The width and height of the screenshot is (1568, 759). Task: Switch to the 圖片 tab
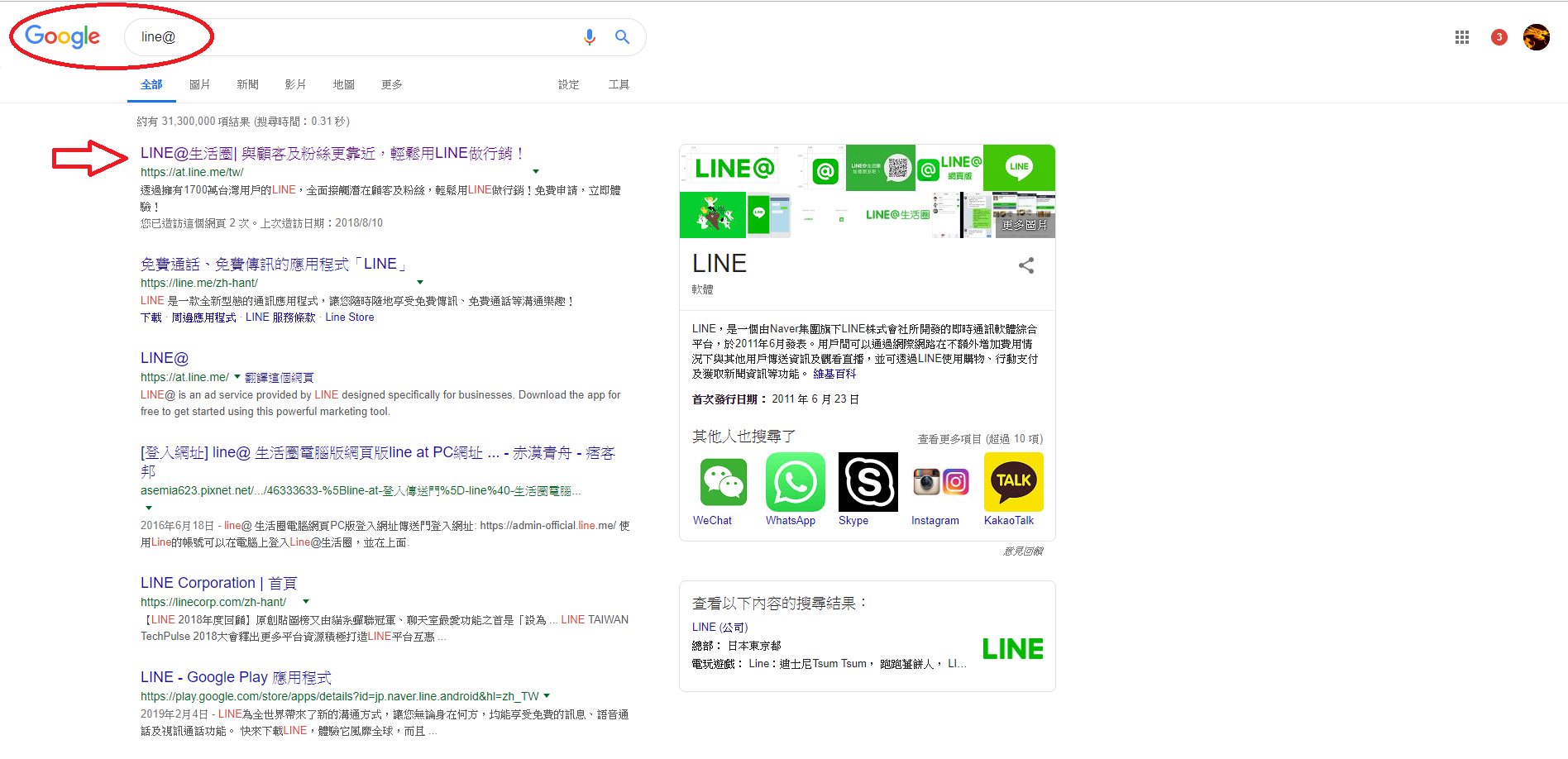[x=199, y=84]
